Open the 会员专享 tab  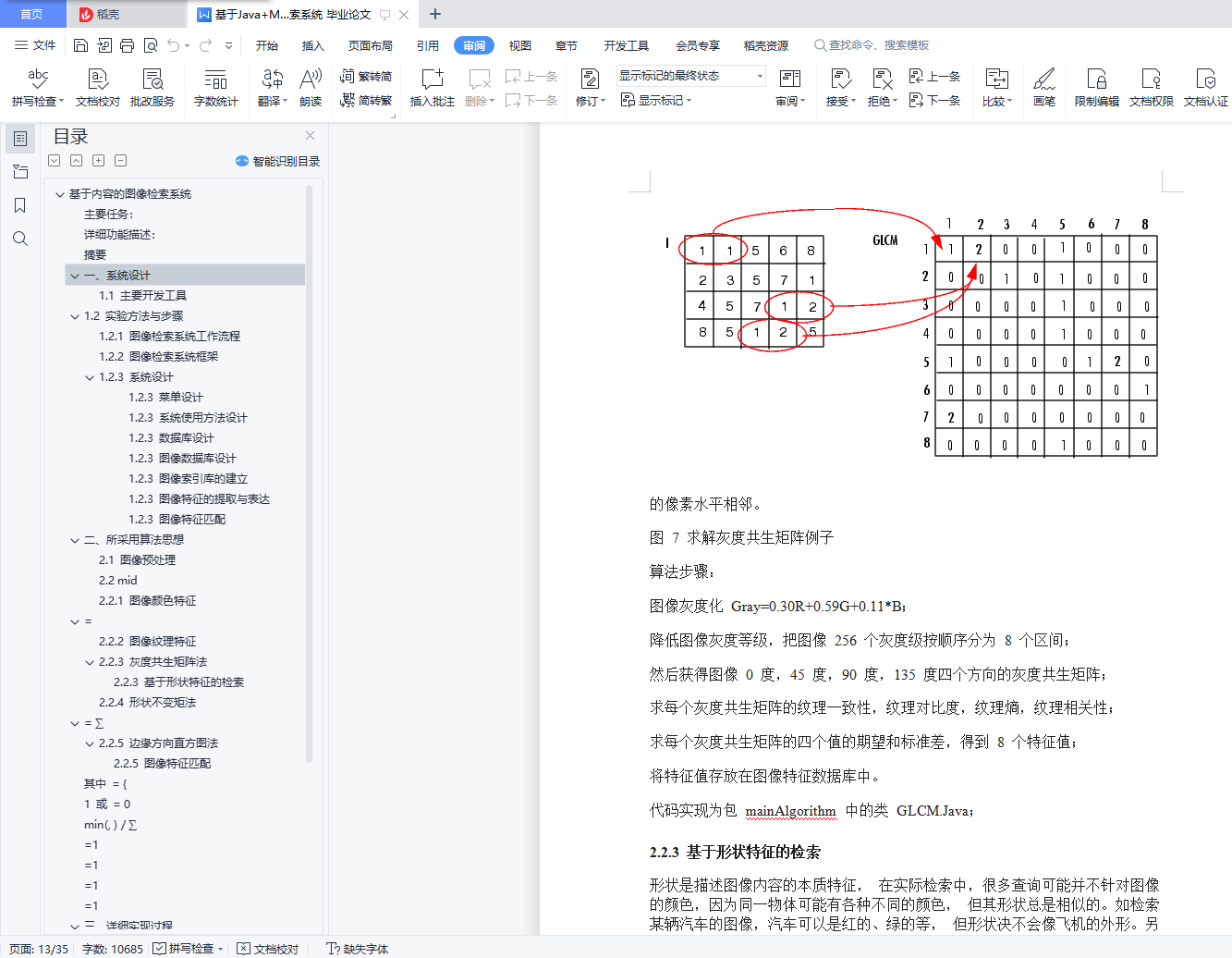(x=698, y=45)
